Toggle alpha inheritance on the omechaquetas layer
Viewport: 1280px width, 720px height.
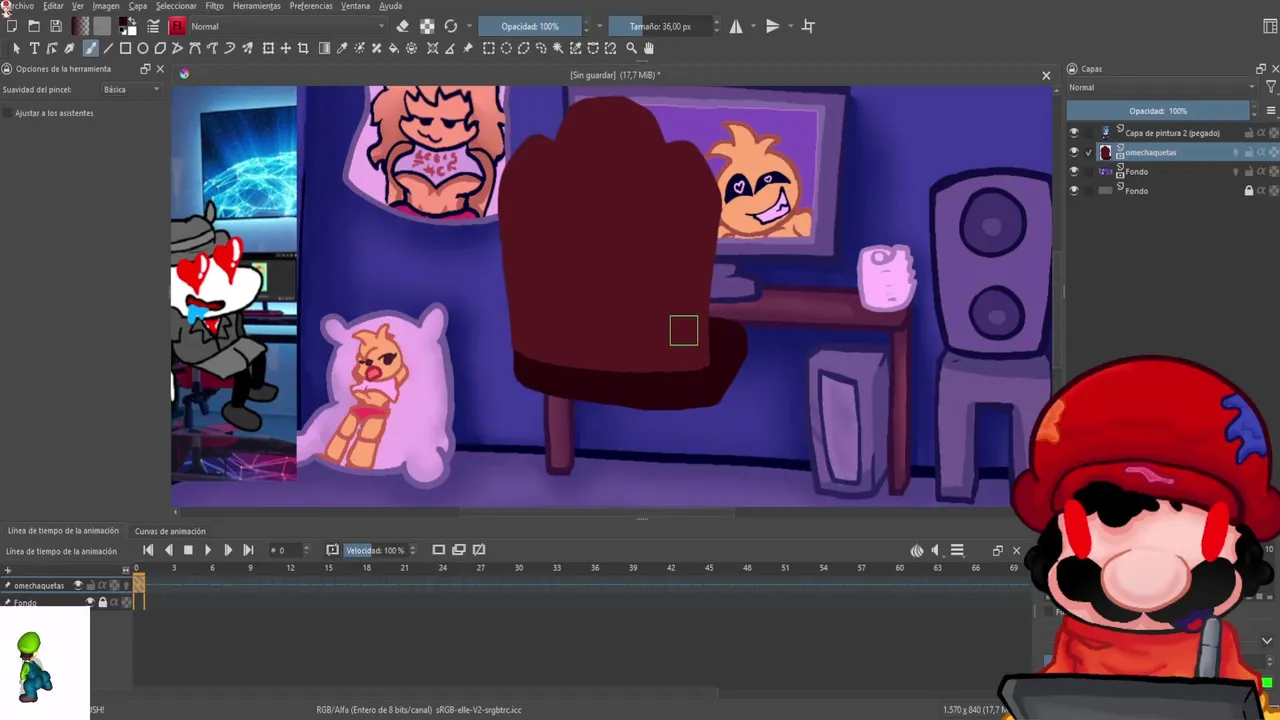click(x=1261, y=152)
